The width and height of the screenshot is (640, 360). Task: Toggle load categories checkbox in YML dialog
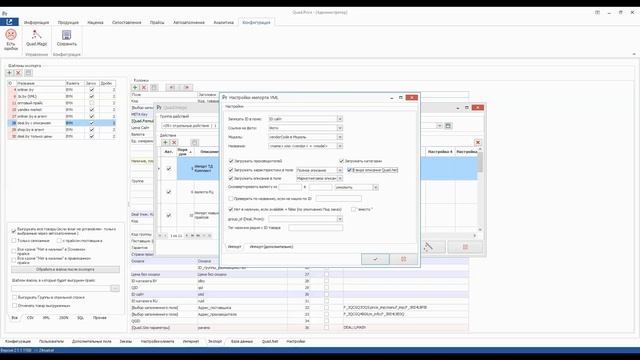(342, 161)
